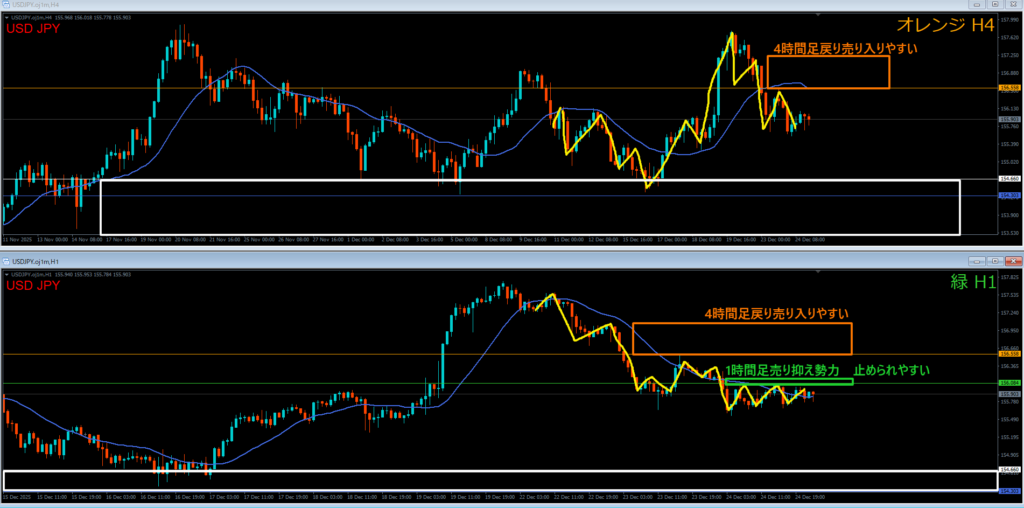Minimize the USDJPY H1 chart window
This screenshot has width=1024, height=508.
[977, 261]
